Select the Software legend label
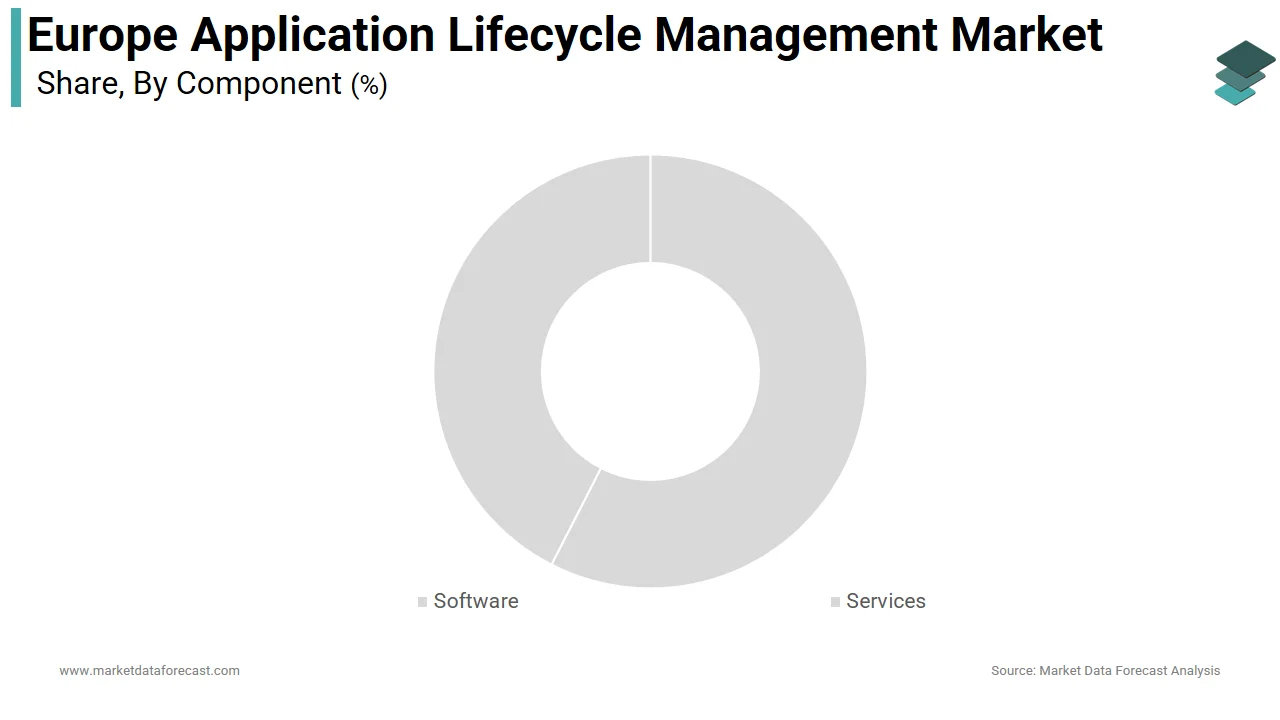The width and height of the screenshot is (1280, 720). coord(476,601)
